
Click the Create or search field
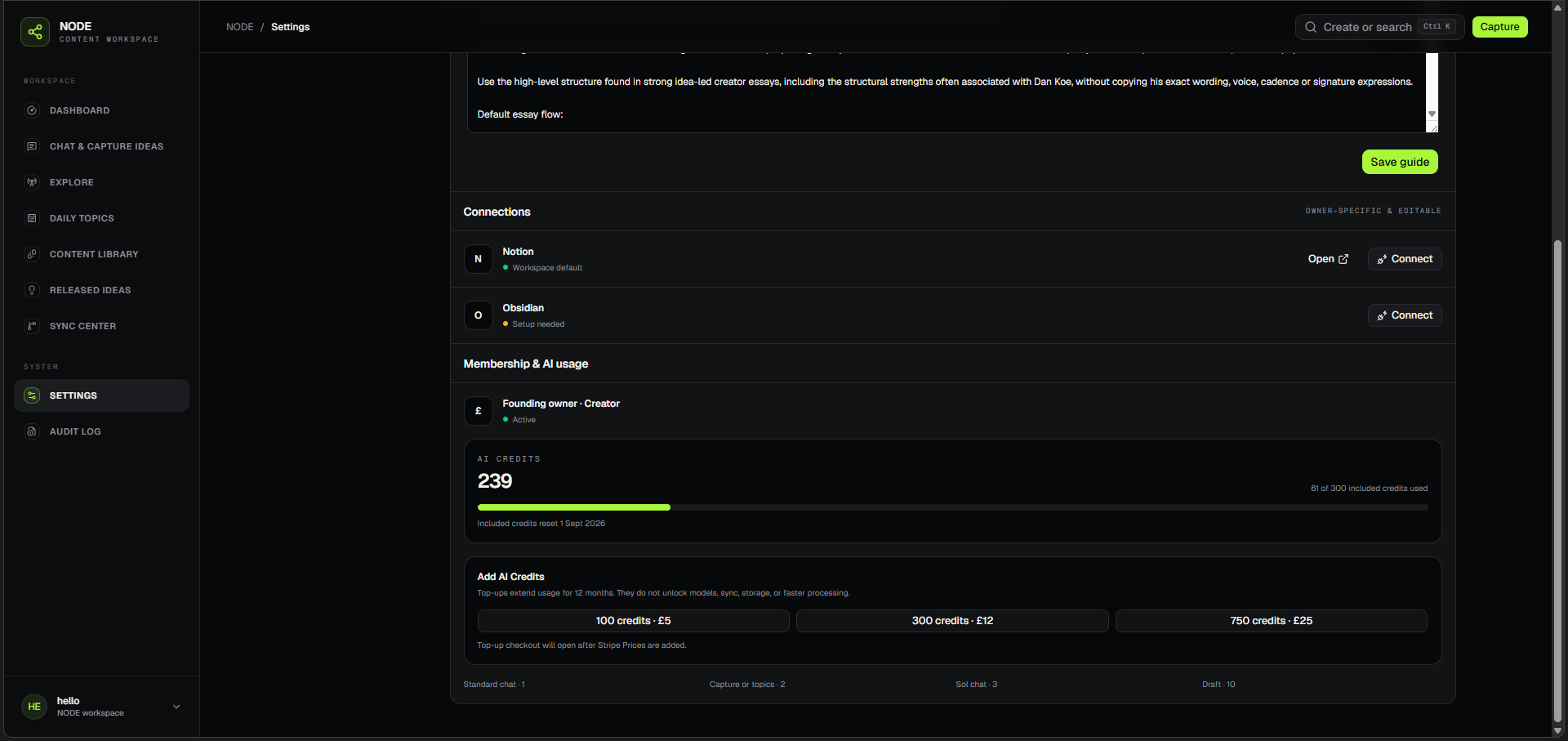click(1379, 27)
